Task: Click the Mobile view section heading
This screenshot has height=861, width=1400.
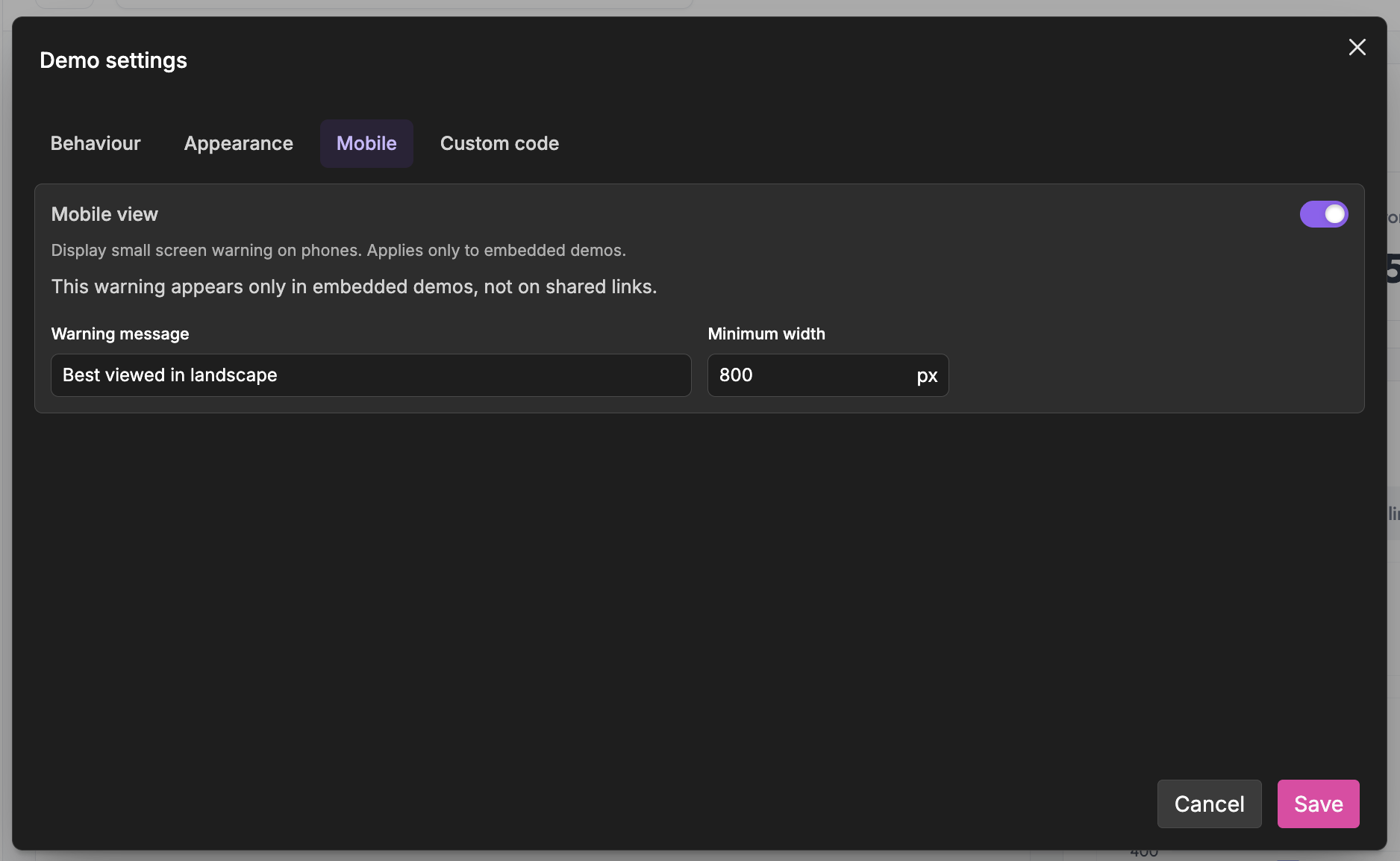Action: point(104,214)
